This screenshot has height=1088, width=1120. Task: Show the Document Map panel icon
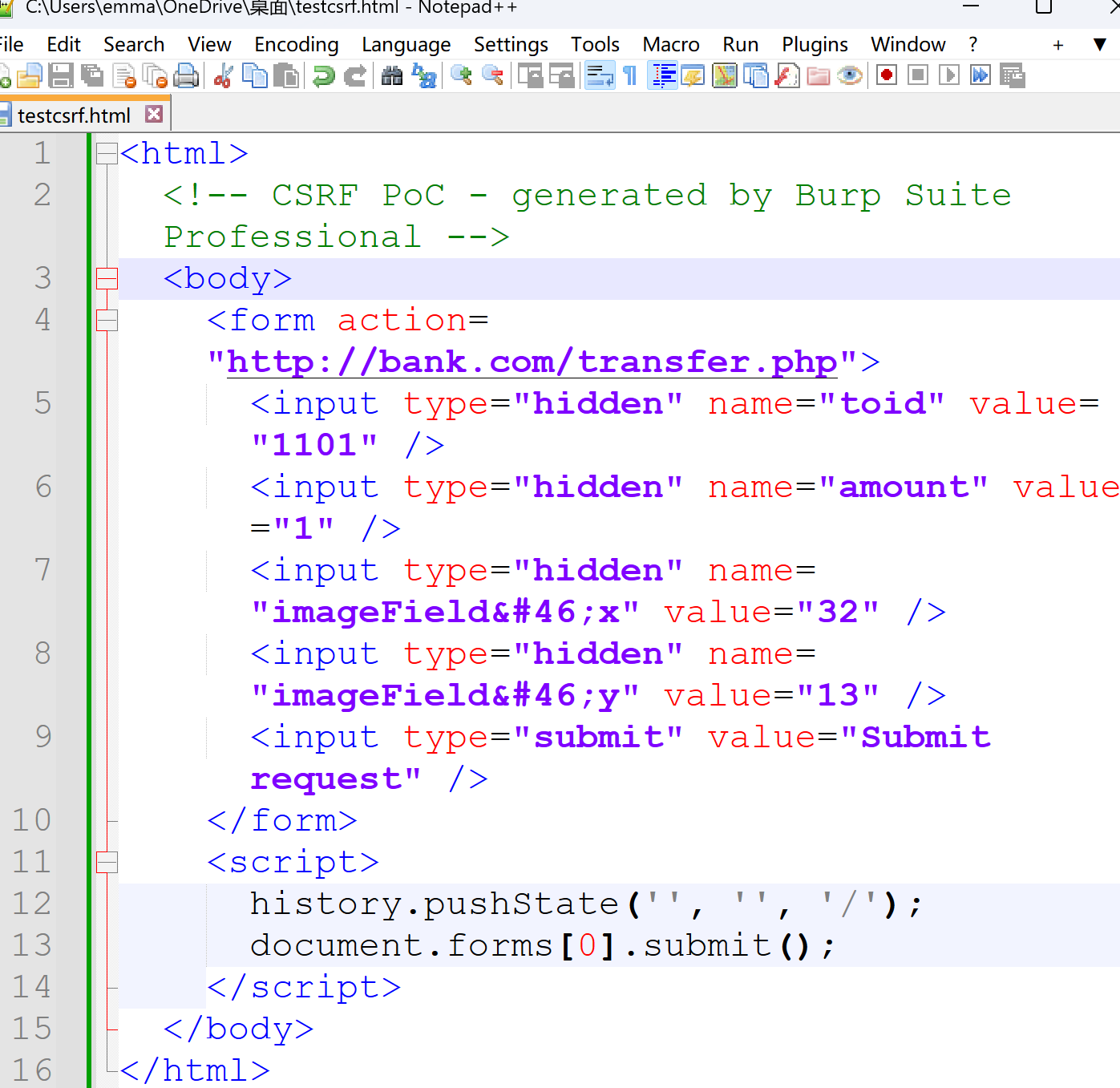725,76
